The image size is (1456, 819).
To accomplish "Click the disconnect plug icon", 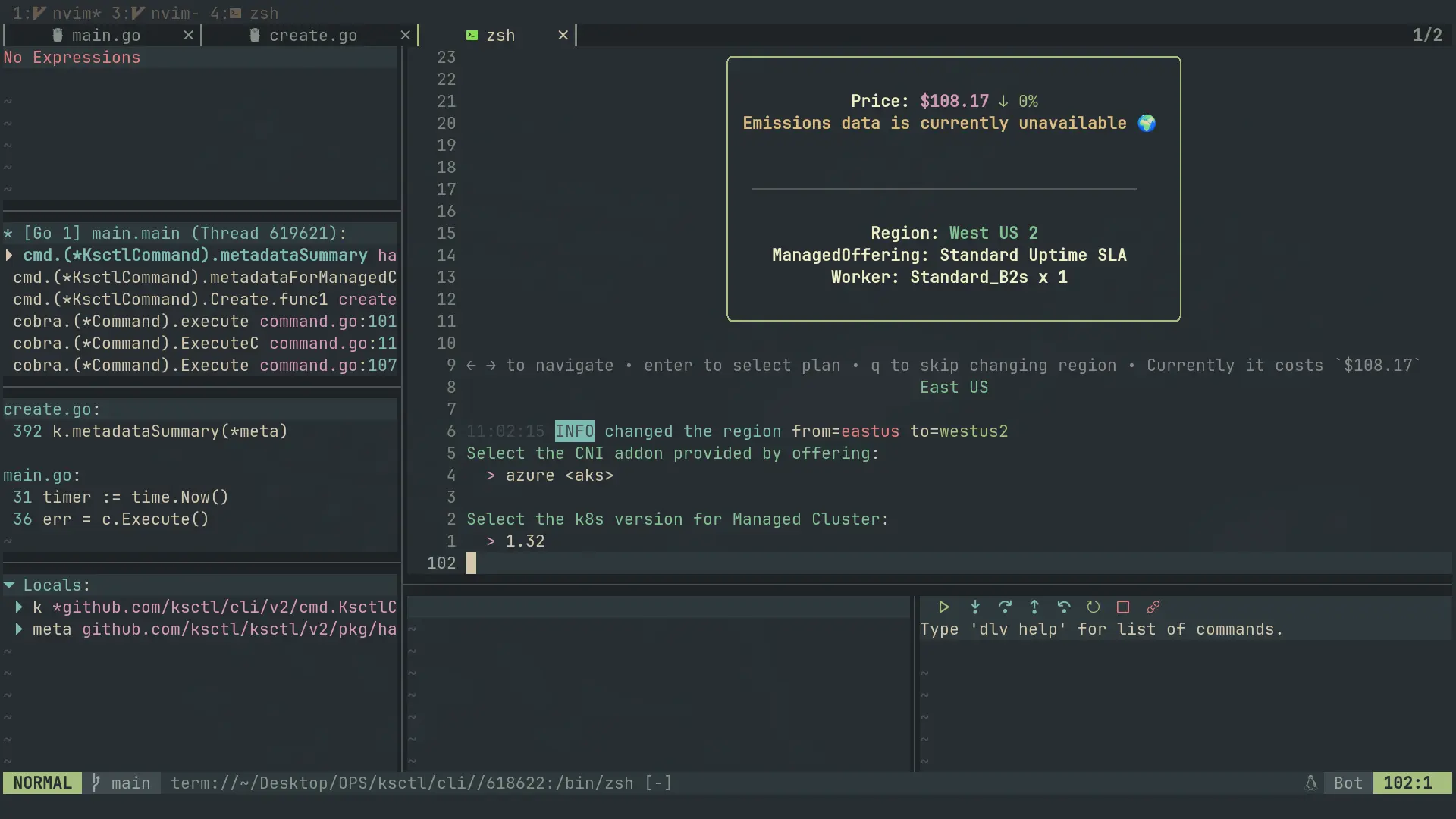I will [x=1153, y=607].
